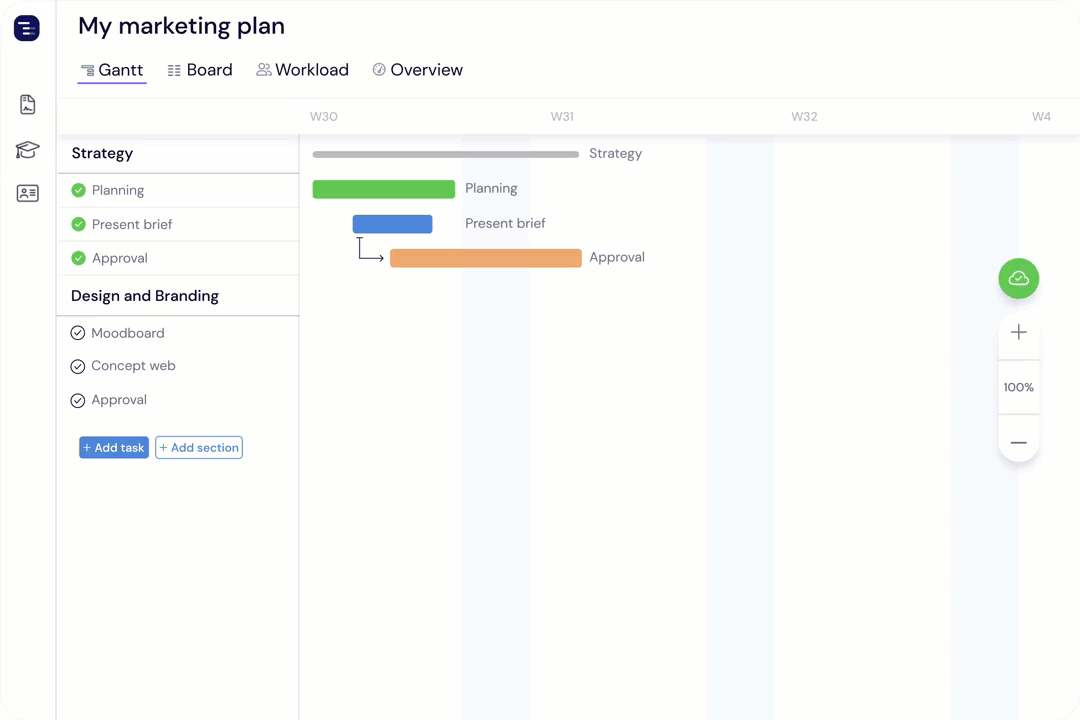Viewport: 1080px width, 720px height.
Task: Open the Planning task name in list
Action: click(x=118, y=190)
